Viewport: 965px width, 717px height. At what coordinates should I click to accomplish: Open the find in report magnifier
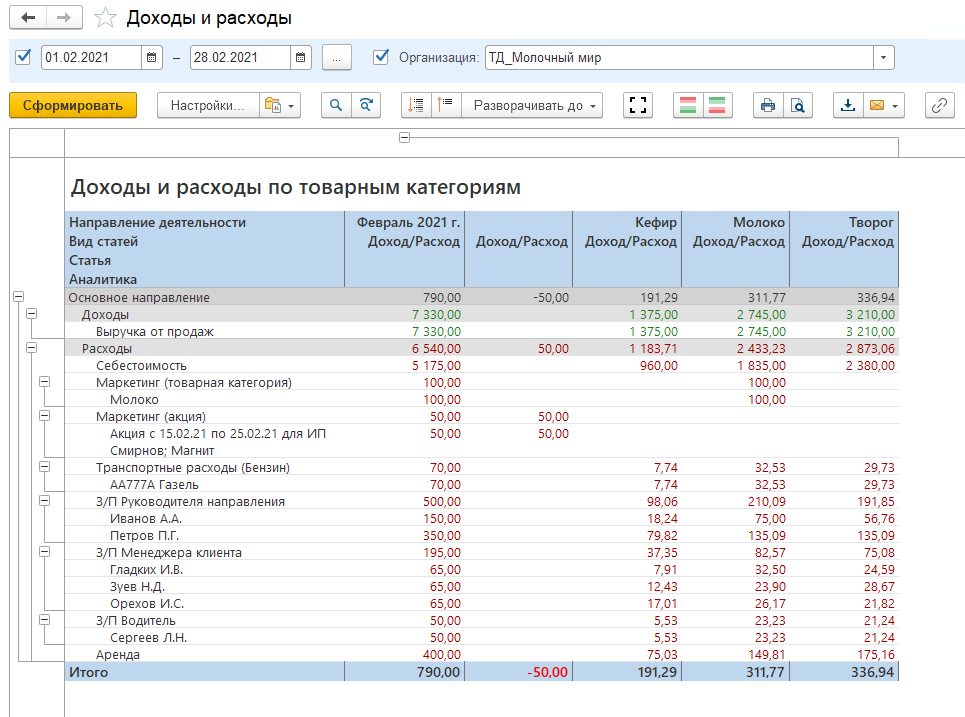tap(337, 105)
